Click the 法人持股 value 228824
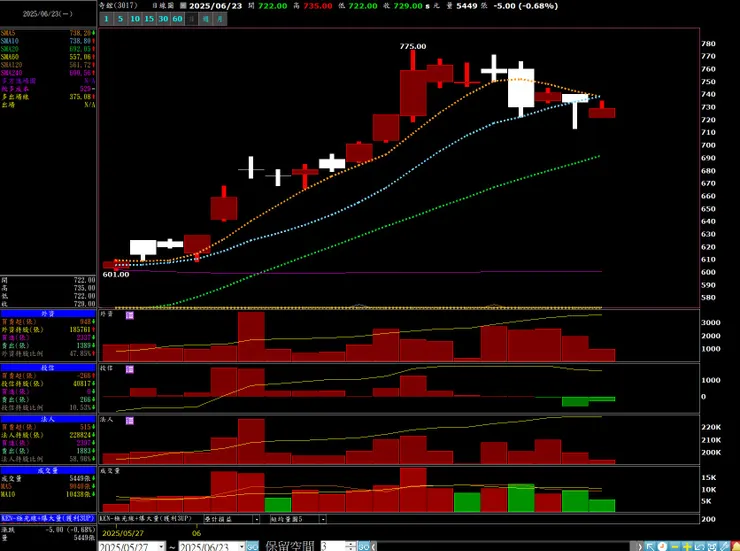740x551 pixels. point(80,435)
